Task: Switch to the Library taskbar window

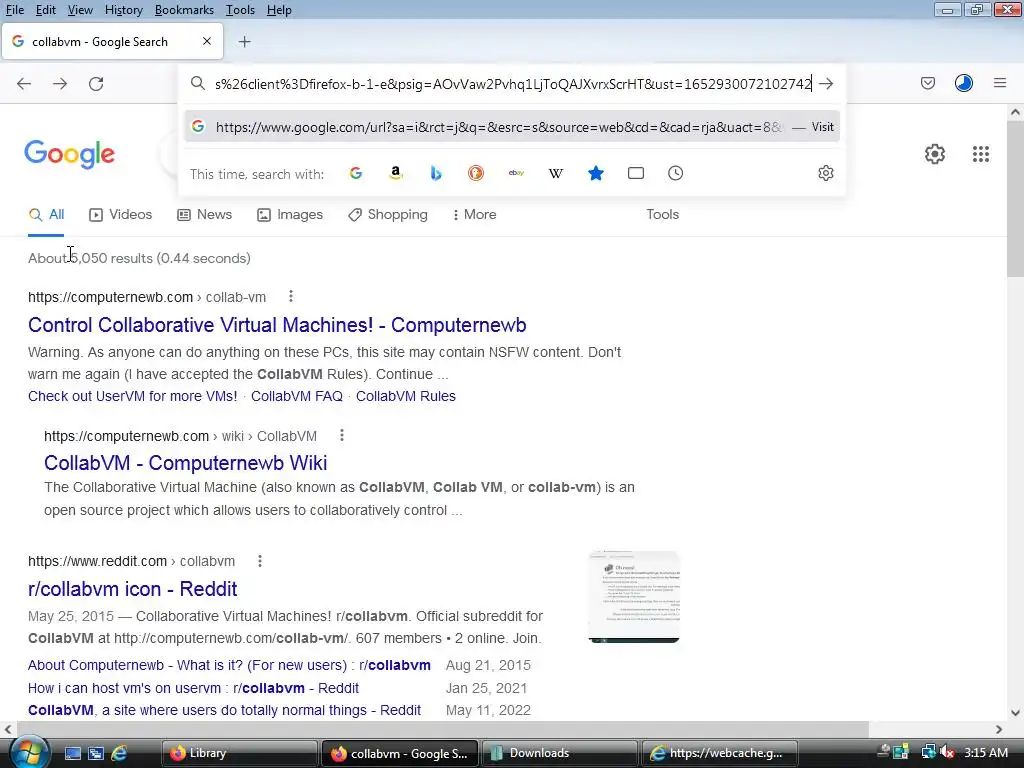Action: pyautogui.click(x=238, y=753)
